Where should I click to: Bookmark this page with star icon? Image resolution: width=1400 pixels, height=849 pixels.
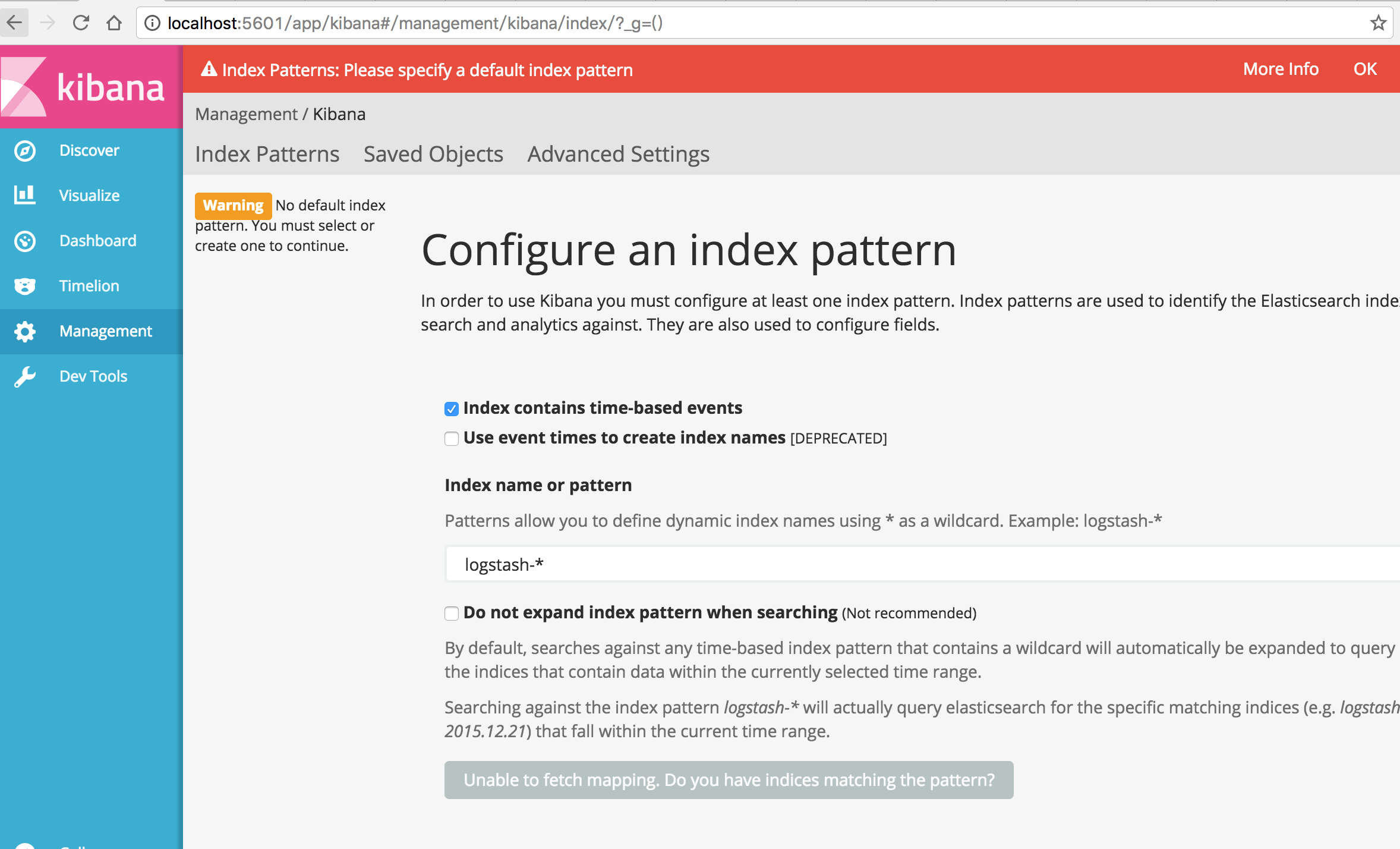coord(1378,23)
